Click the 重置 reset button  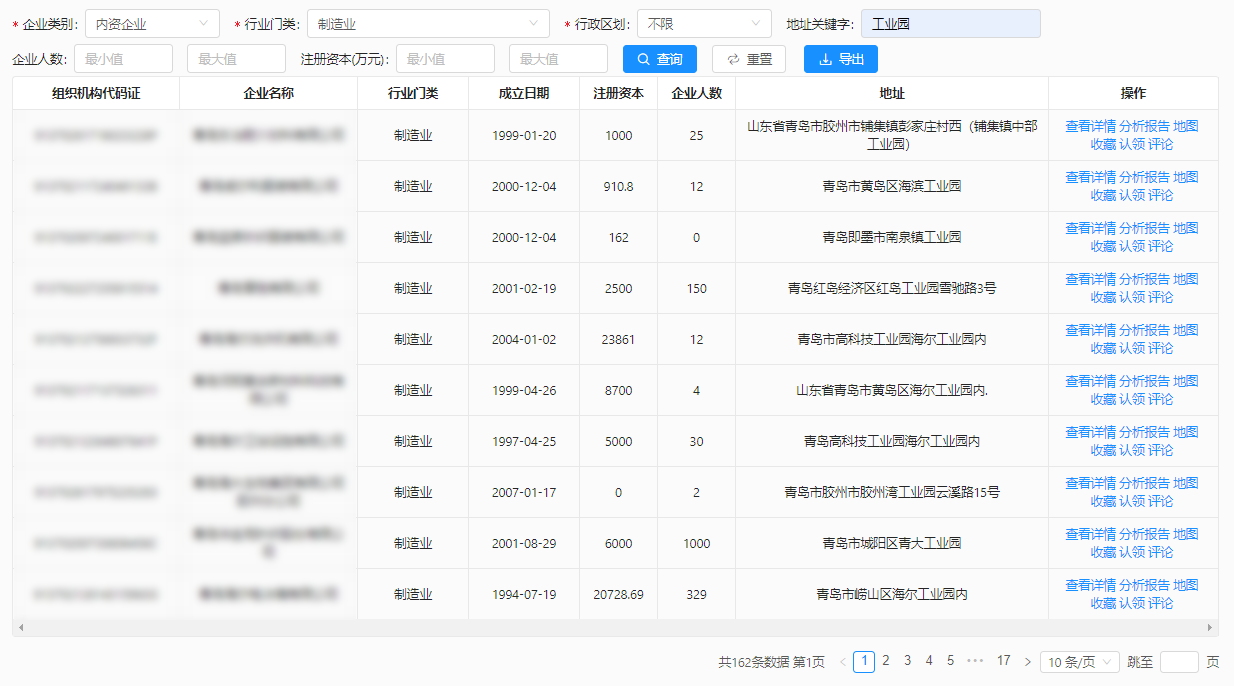(749, 59)
